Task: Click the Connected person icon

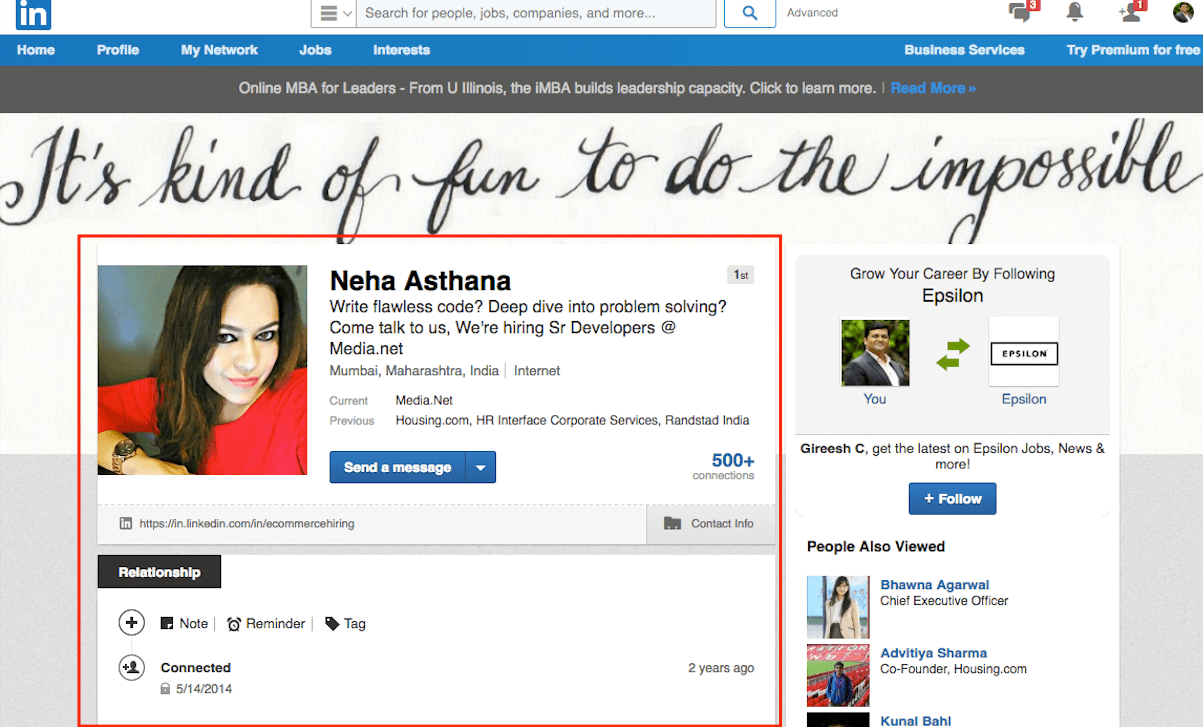Action: pyautogui.click(x=131, y=667)
